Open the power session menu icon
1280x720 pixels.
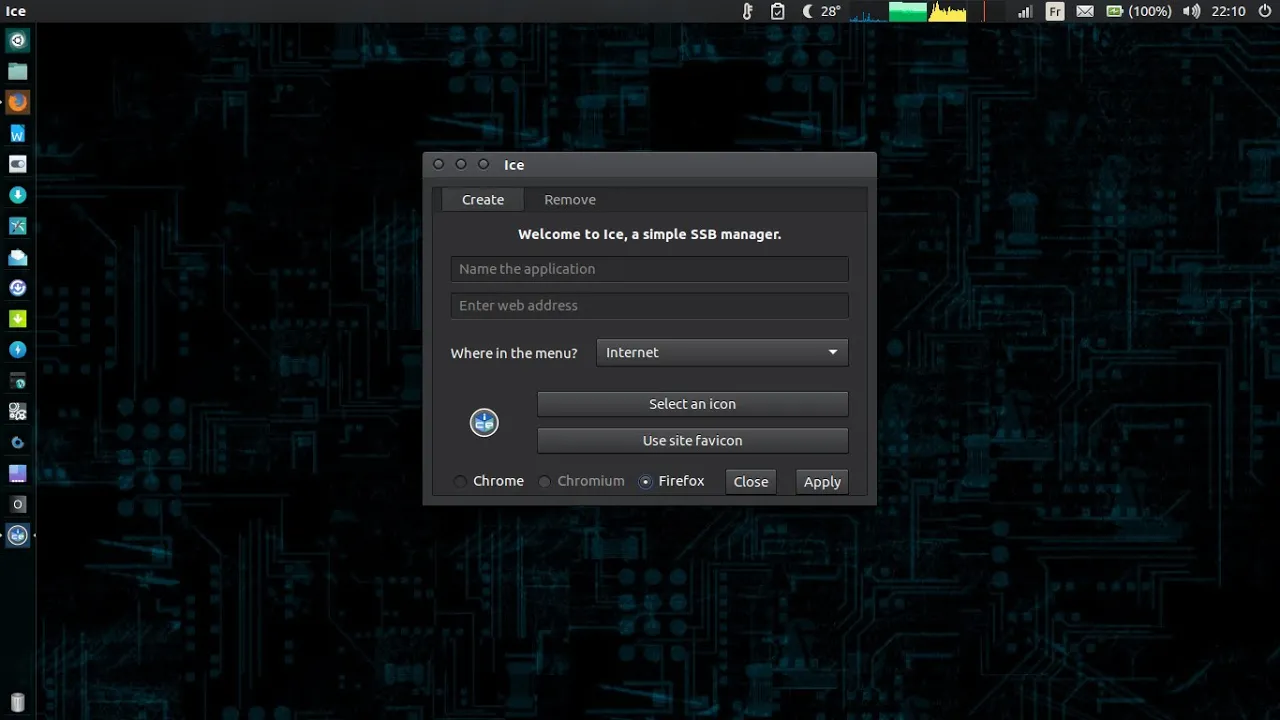point(1265,11)
